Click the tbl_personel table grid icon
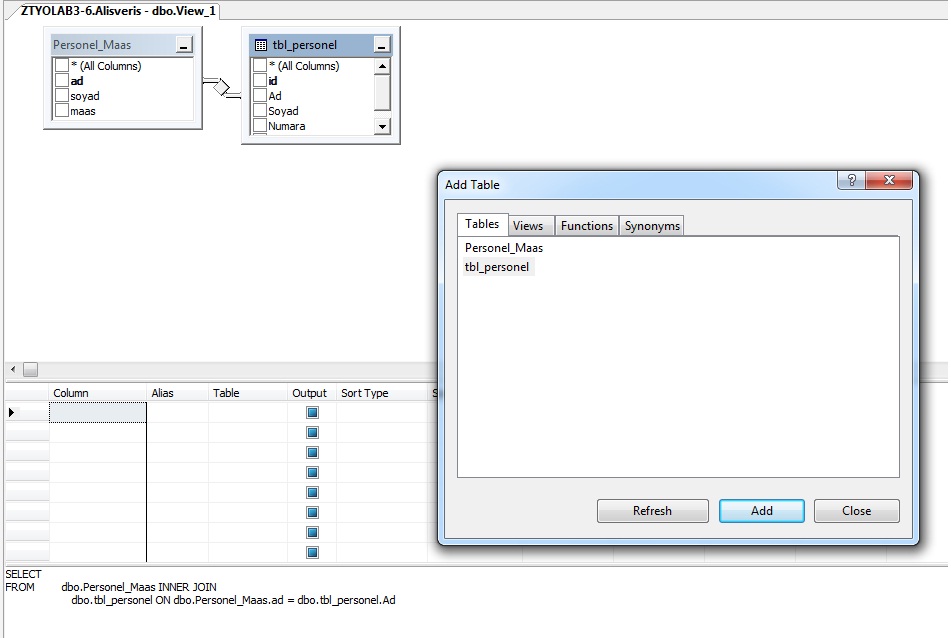Screen dimensions: 951x638 coord(261,45)
